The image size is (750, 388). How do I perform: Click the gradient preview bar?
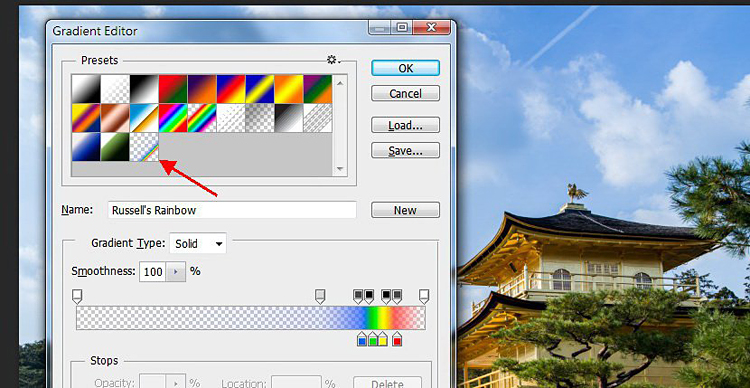251,318
